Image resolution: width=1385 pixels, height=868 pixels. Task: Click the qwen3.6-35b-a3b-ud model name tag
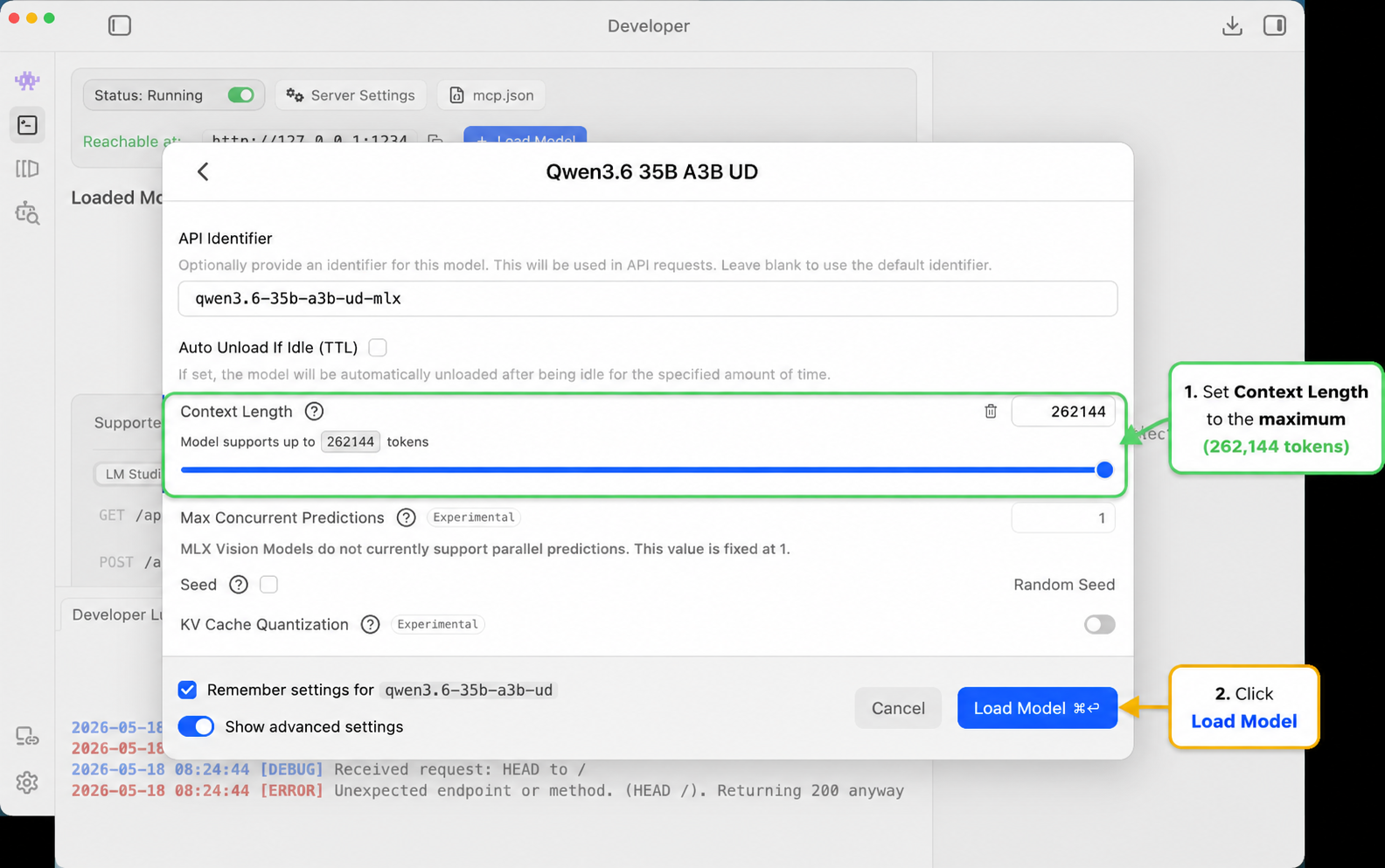(x=469, y=691)
